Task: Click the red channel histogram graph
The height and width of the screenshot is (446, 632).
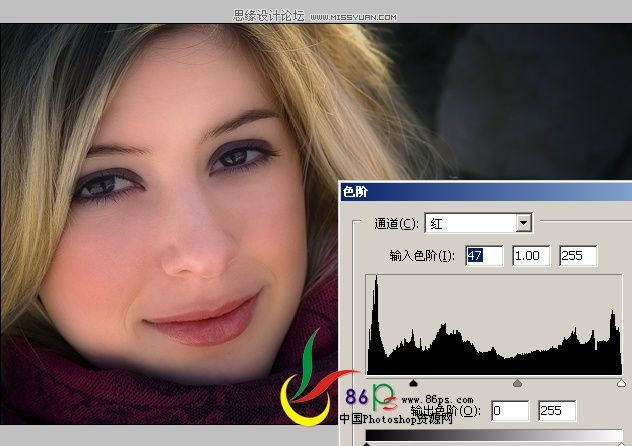Action: 494,325
